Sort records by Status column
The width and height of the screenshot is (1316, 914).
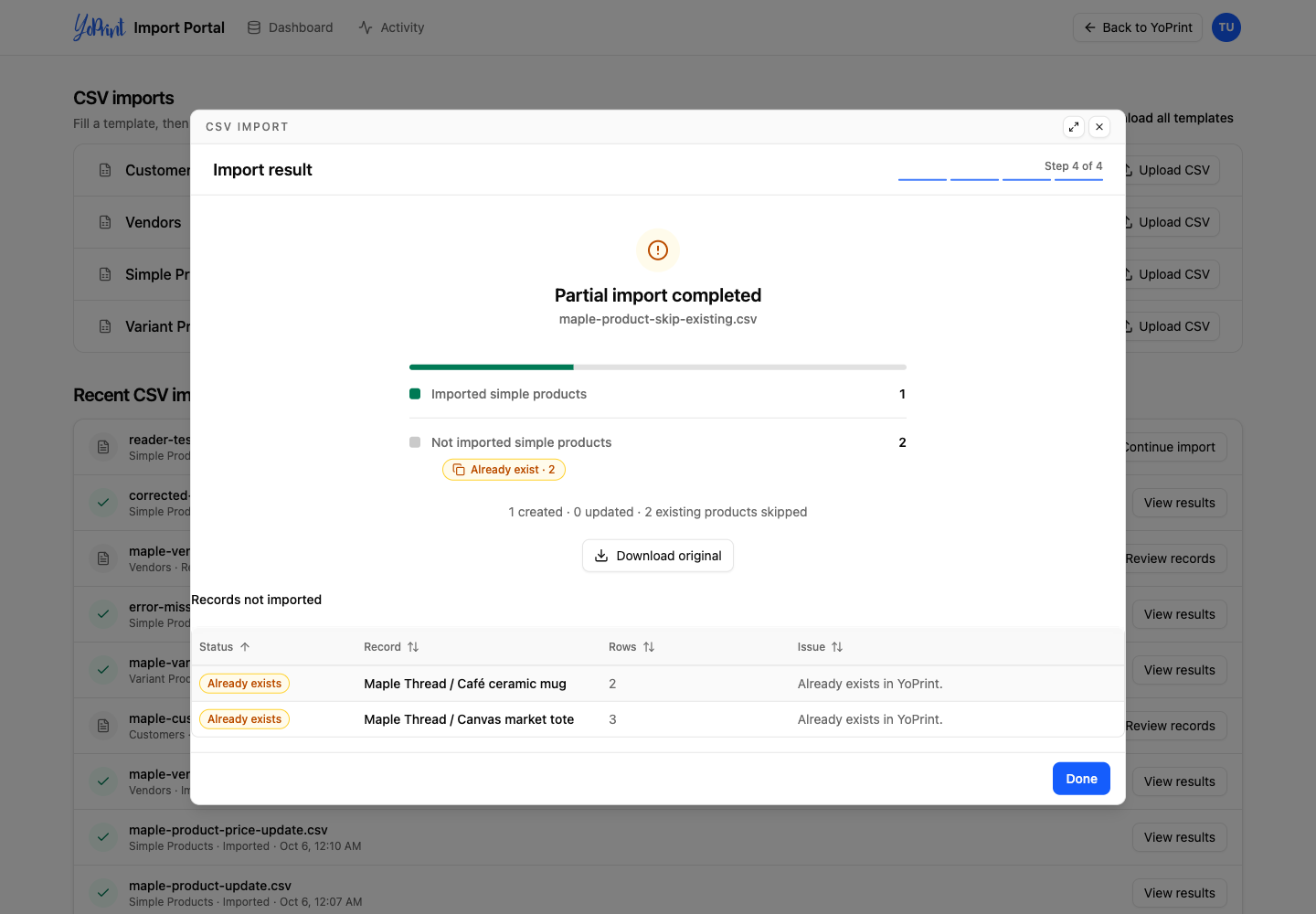coord(225,647)
